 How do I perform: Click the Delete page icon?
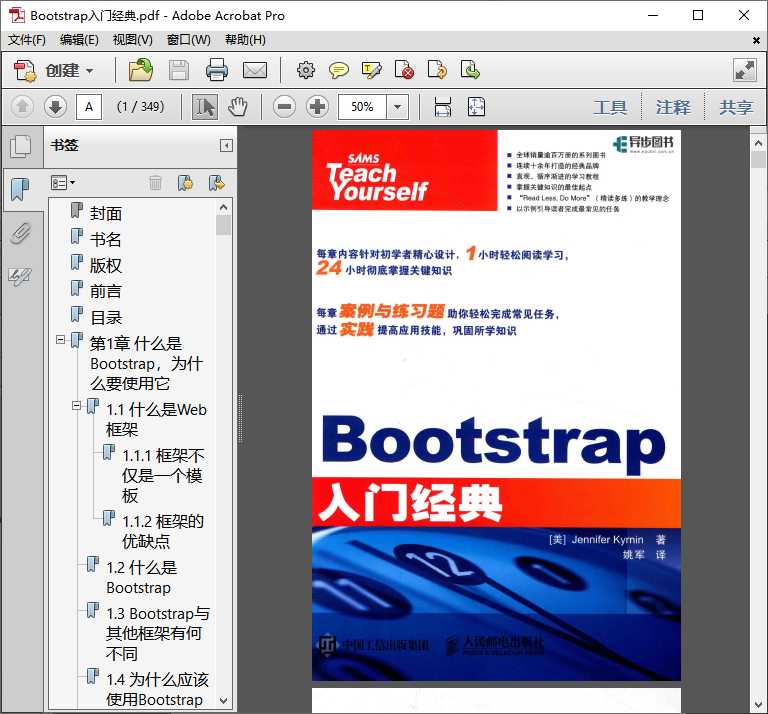[x=404, y=70]
